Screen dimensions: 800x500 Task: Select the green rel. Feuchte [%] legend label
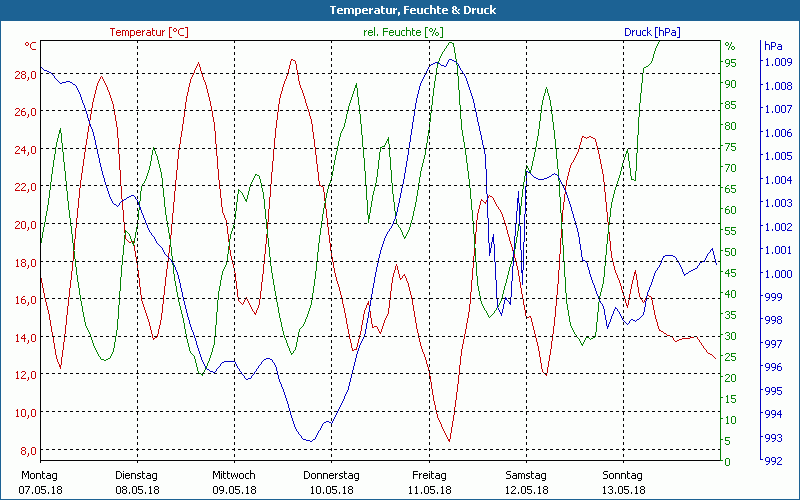tap(403, 32)
